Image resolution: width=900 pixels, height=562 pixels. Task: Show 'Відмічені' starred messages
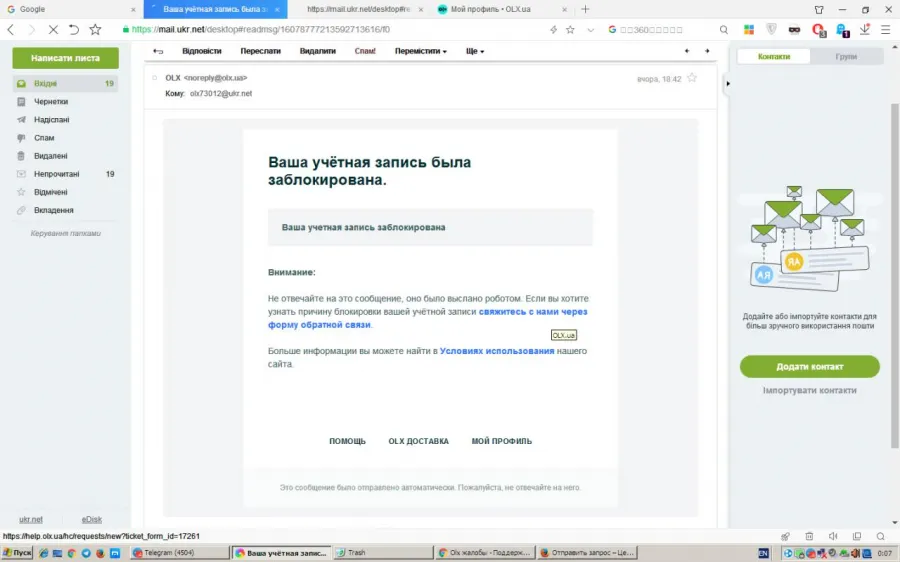point(51,192)
